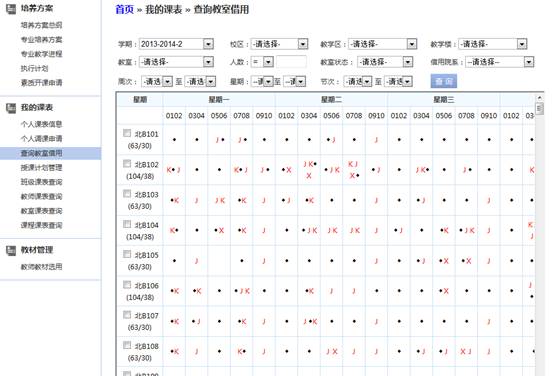Click the 教材管理 section heading

pos(37,250)
